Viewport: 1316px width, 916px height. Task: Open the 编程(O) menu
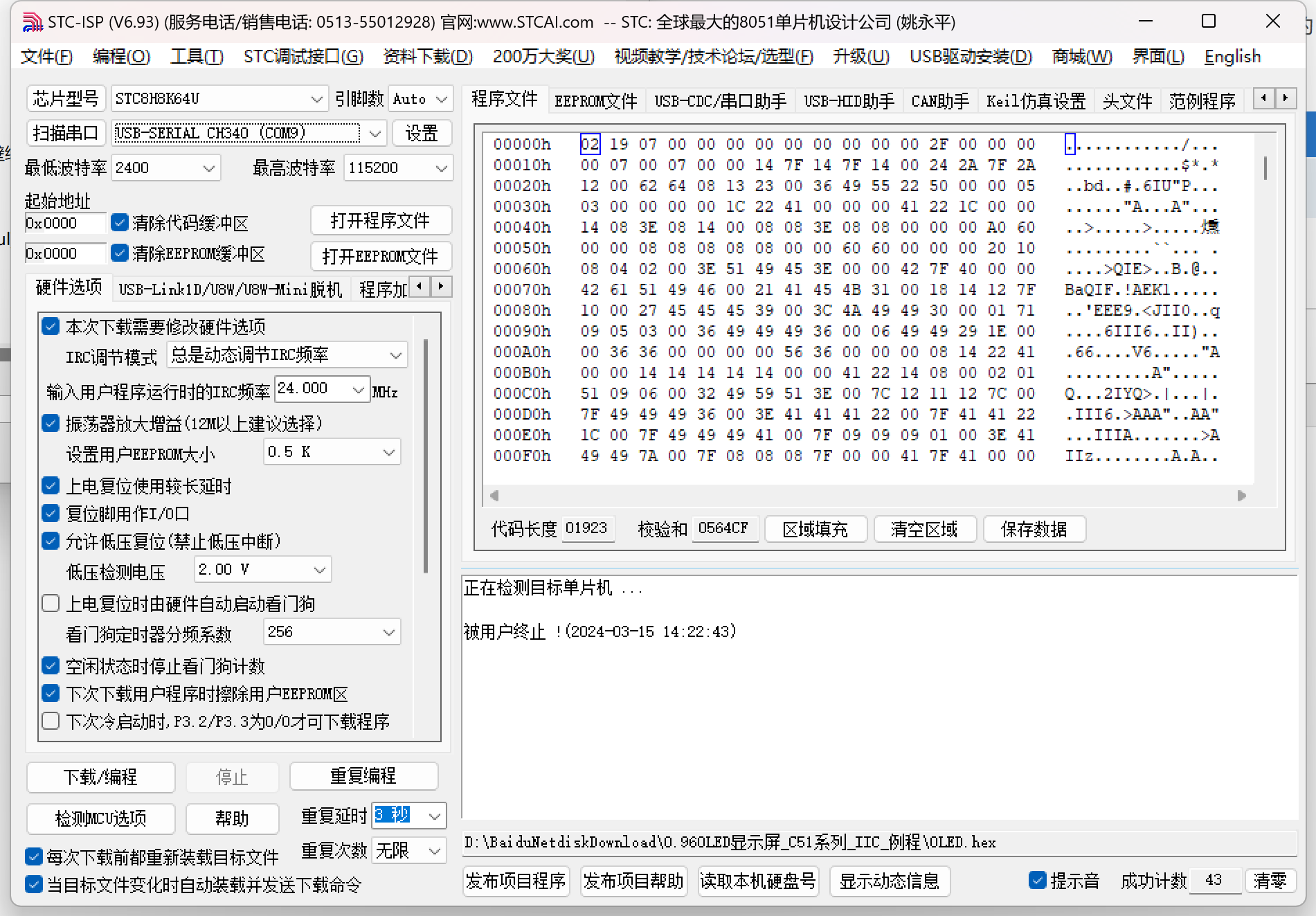pyautogui.click(x=121, y=56)
